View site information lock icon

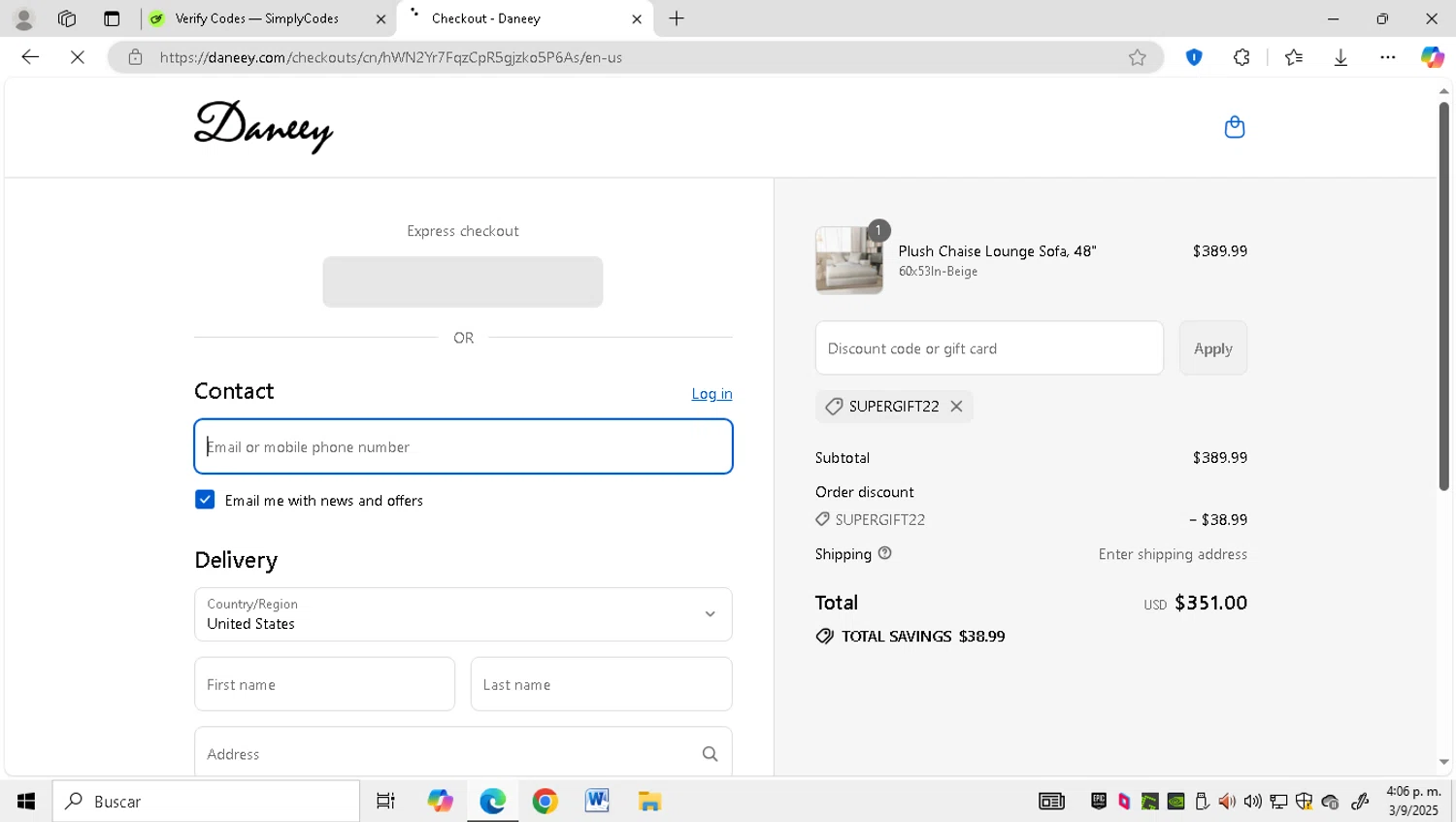point(136,57)
